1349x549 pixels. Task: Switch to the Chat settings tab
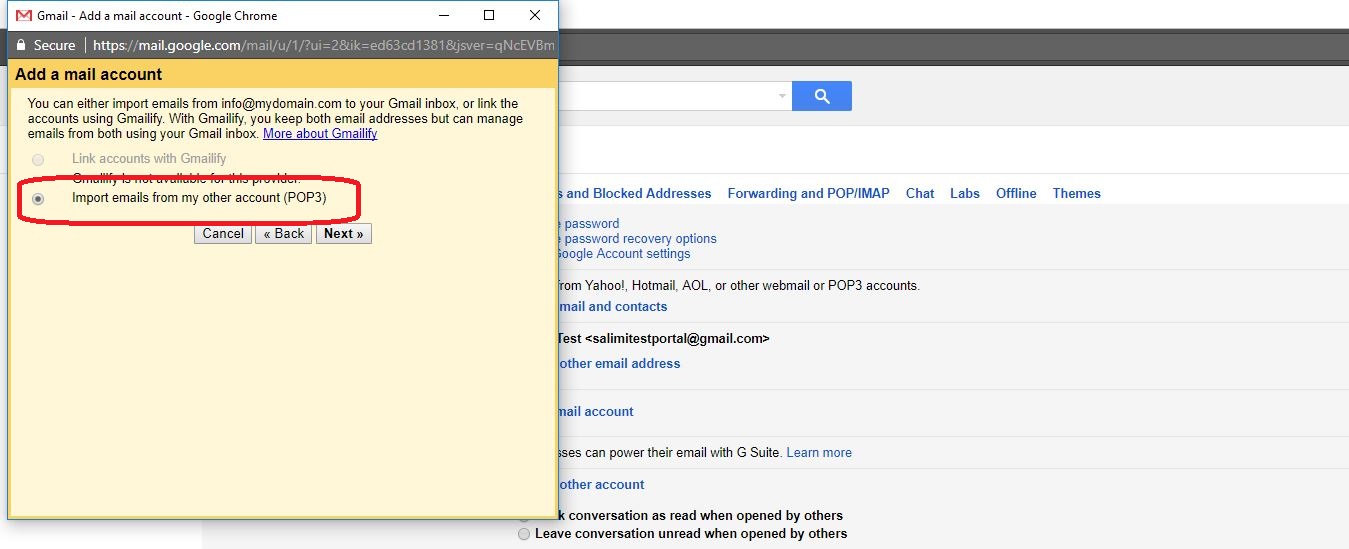click(920, 193)
